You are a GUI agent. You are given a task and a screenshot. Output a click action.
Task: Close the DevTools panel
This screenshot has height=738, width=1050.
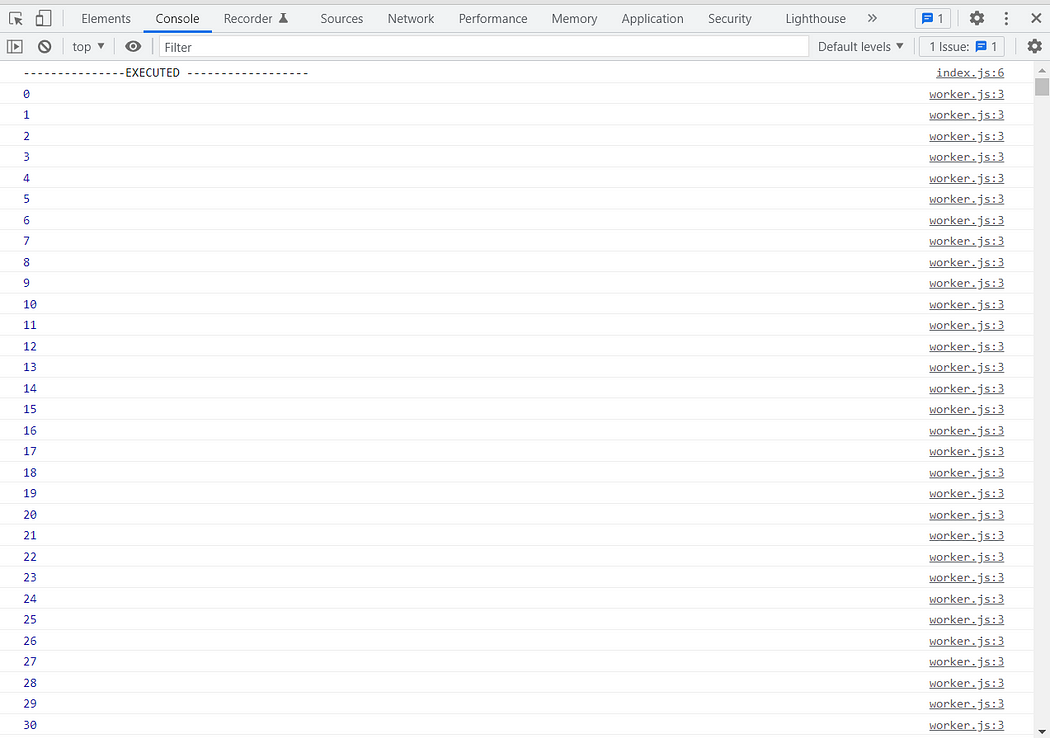pos(1036,19)
